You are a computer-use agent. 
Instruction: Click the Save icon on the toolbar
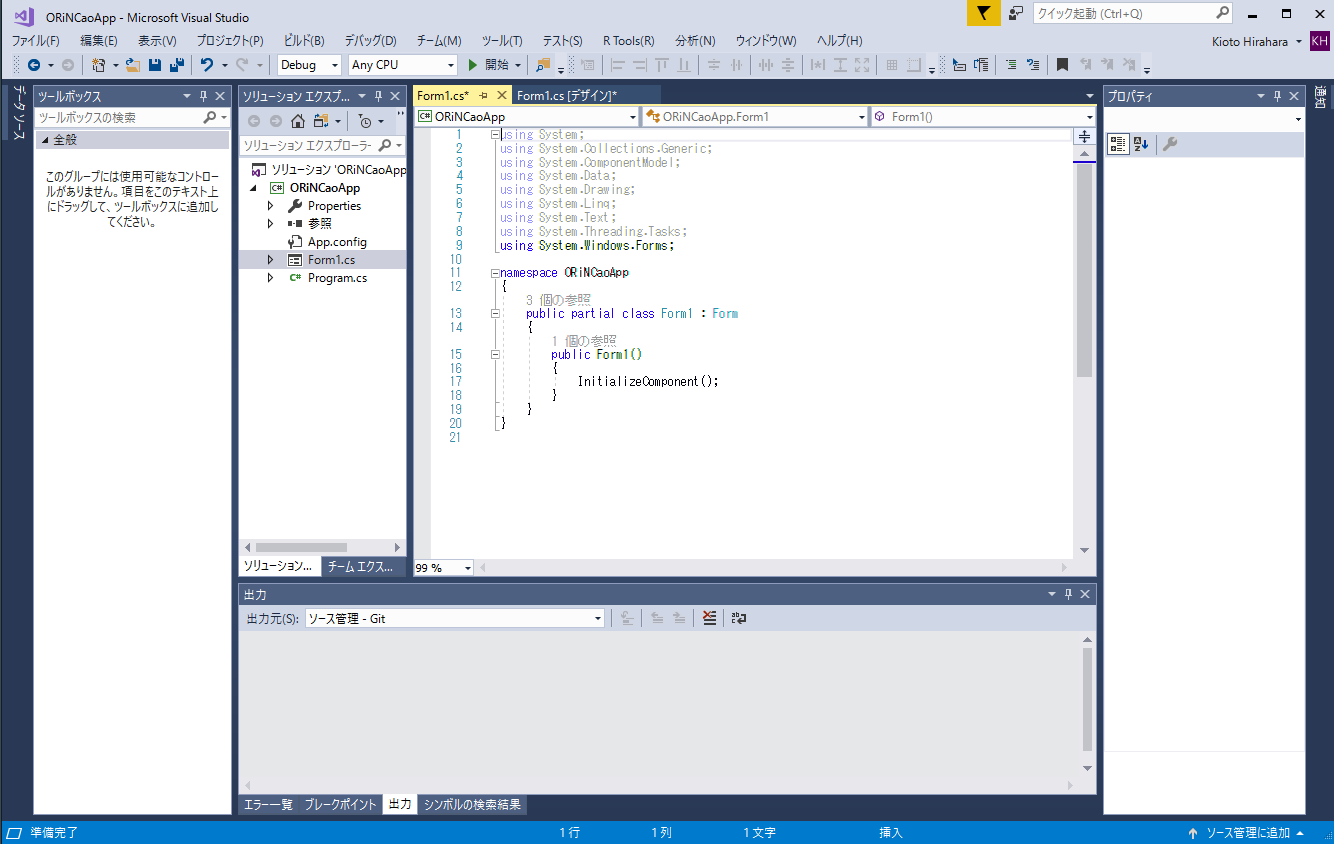[x=153, y=64]
